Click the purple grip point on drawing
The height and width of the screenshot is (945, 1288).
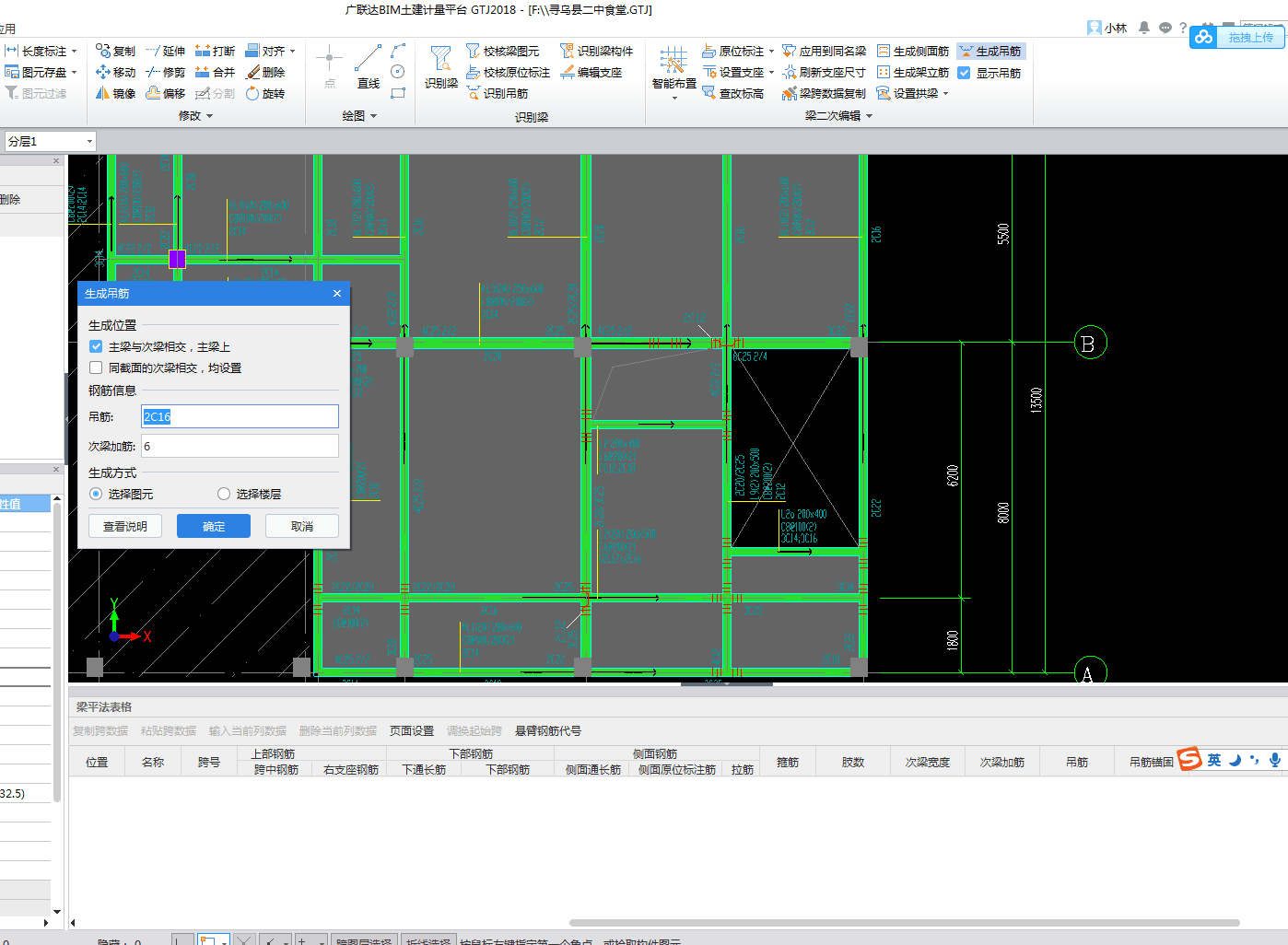[177, 259]
